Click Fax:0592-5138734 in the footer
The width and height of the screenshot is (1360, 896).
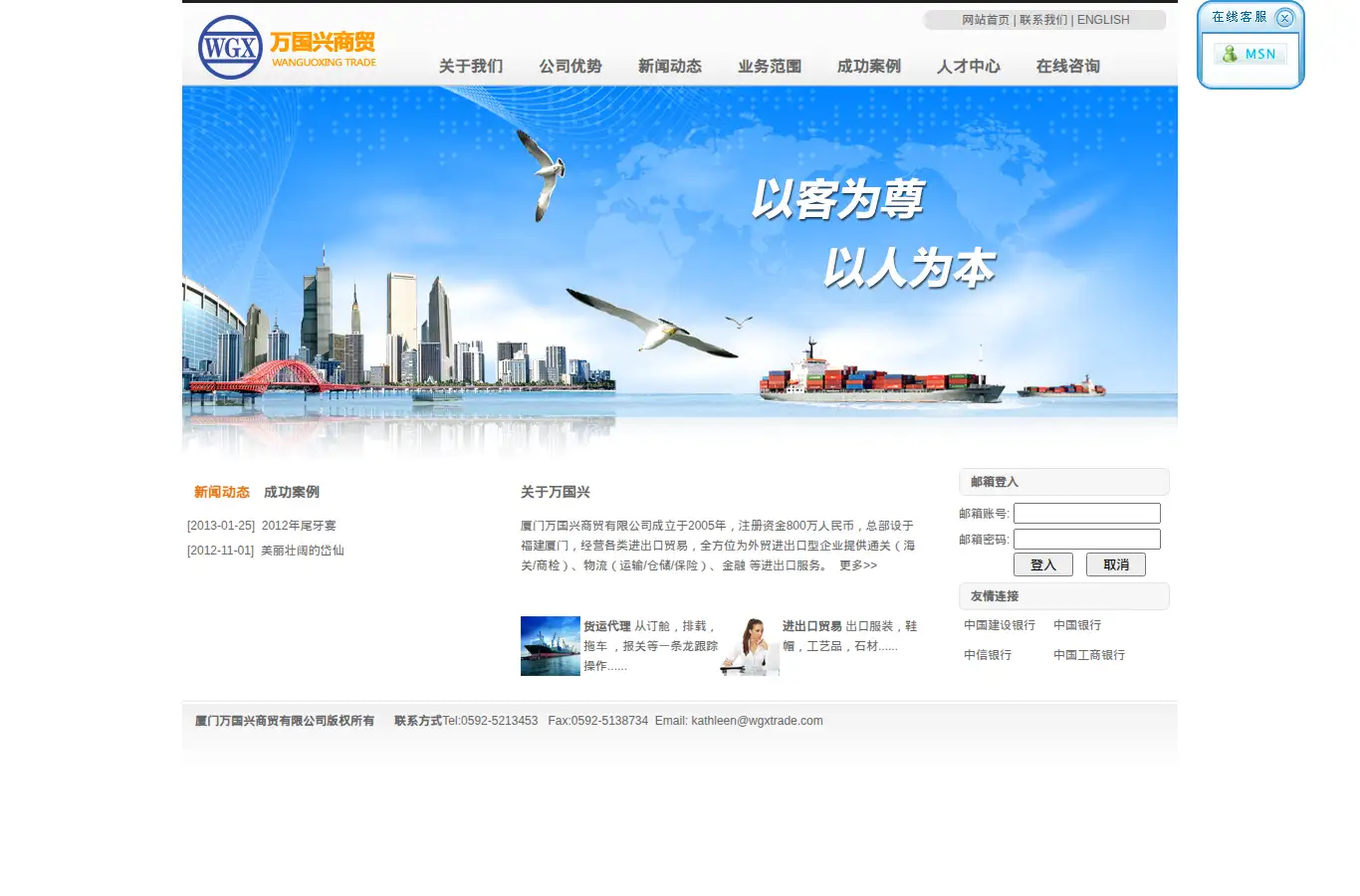coord(597,721)
